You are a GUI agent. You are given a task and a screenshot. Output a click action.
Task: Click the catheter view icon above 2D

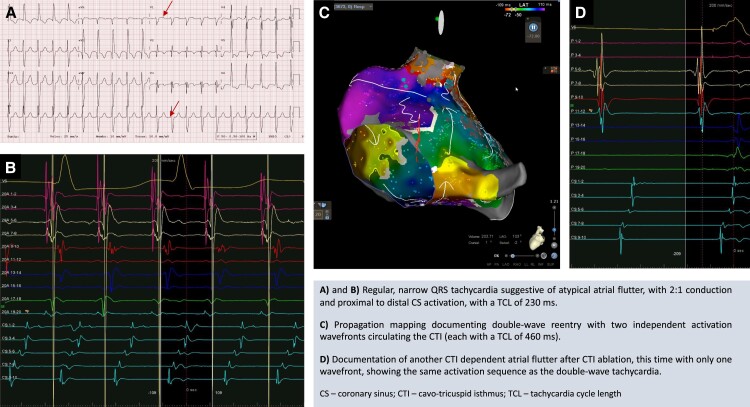(x=322, y=205)
